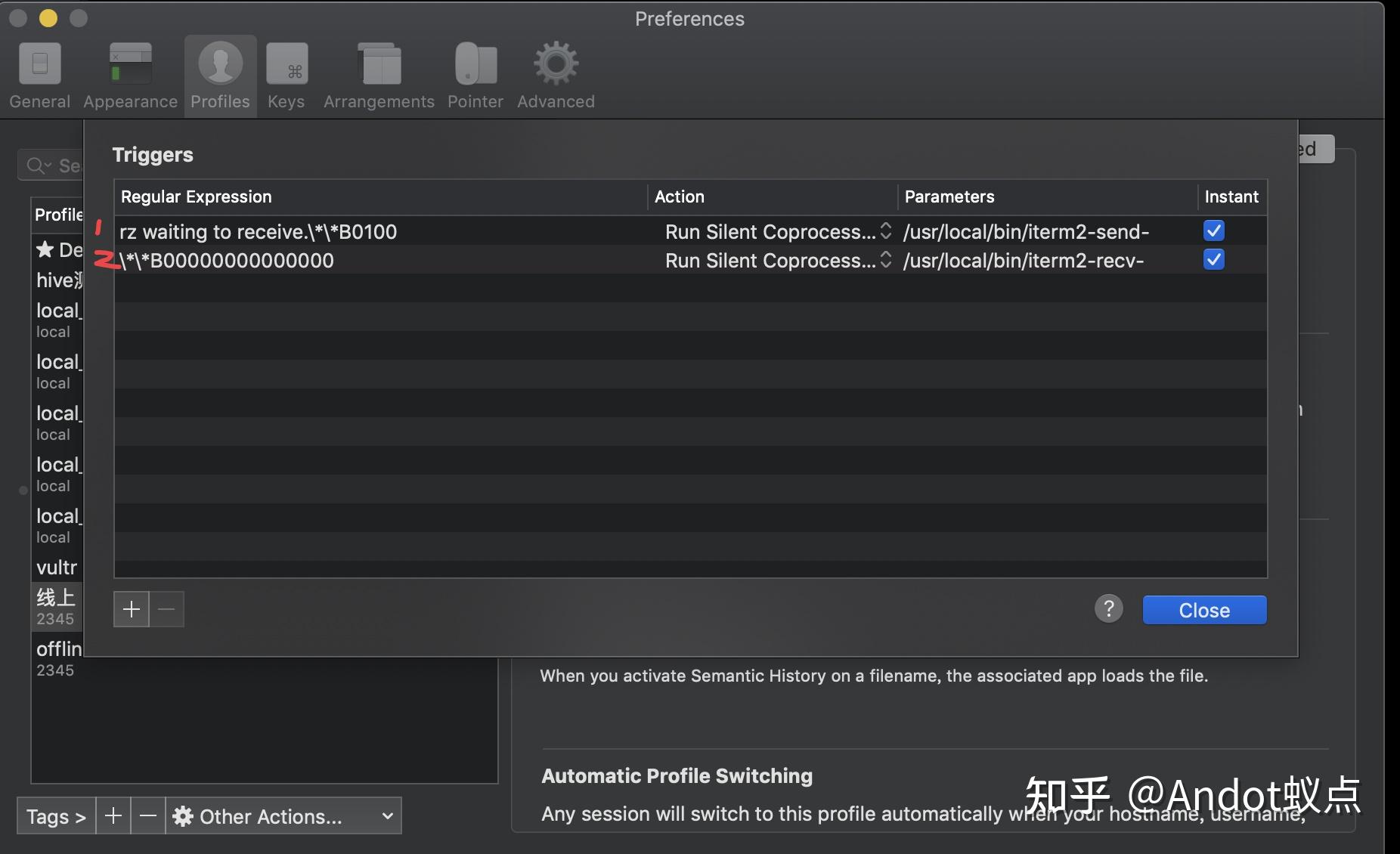Click the help question mark button
This screenshot has height=854, width=1400.
1108,608
